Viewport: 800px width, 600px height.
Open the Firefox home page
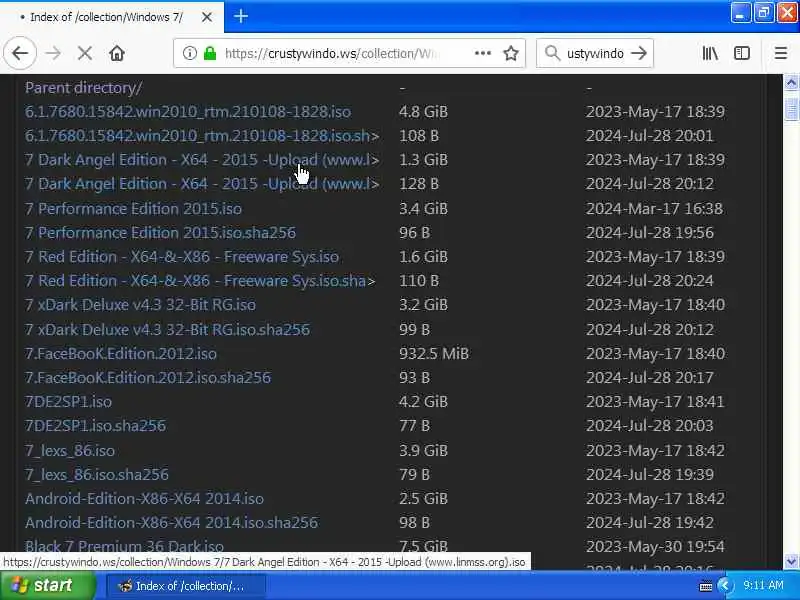click(117, 53)
